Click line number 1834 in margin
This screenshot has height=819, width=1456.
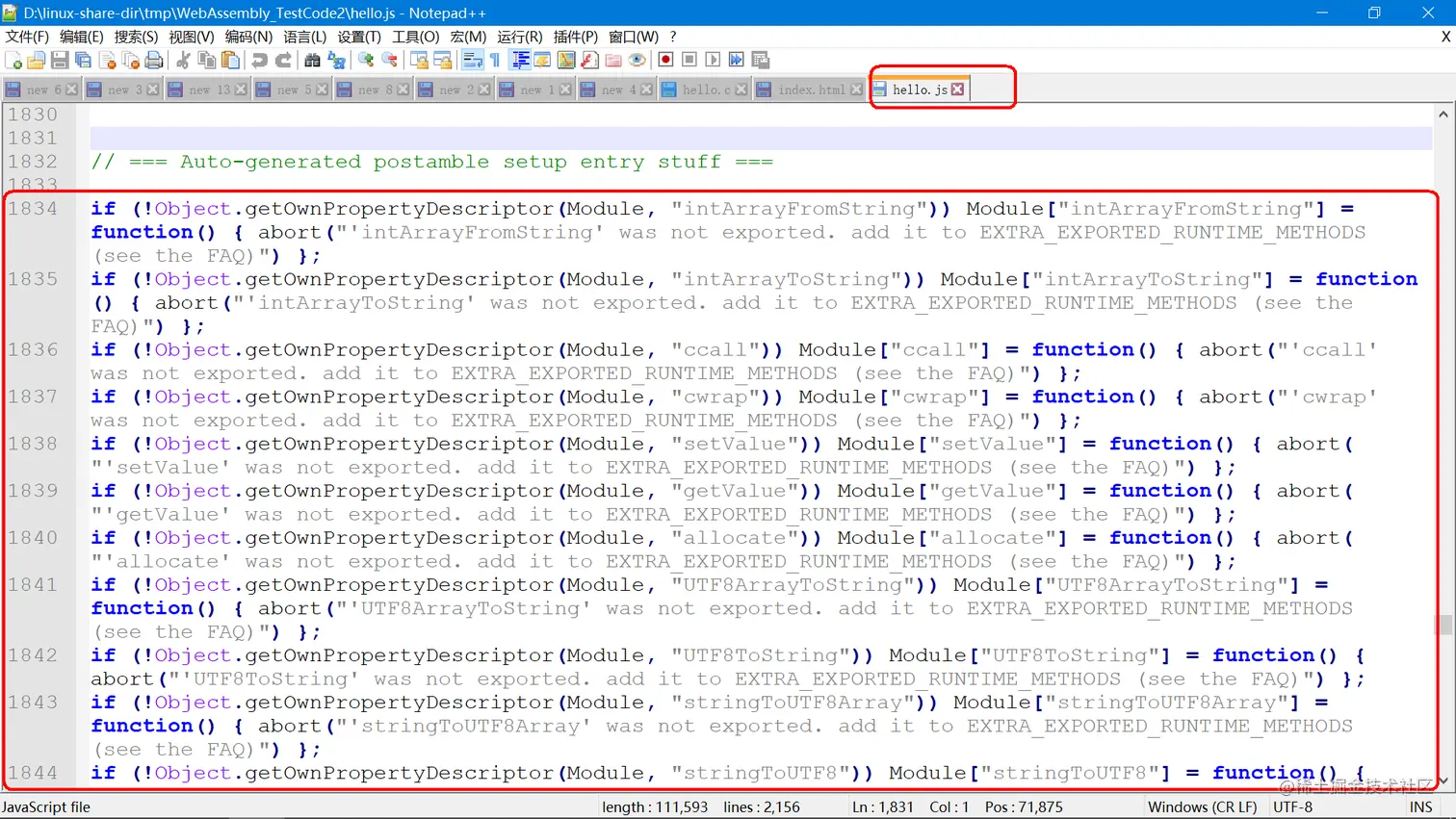tap(33, 209)
